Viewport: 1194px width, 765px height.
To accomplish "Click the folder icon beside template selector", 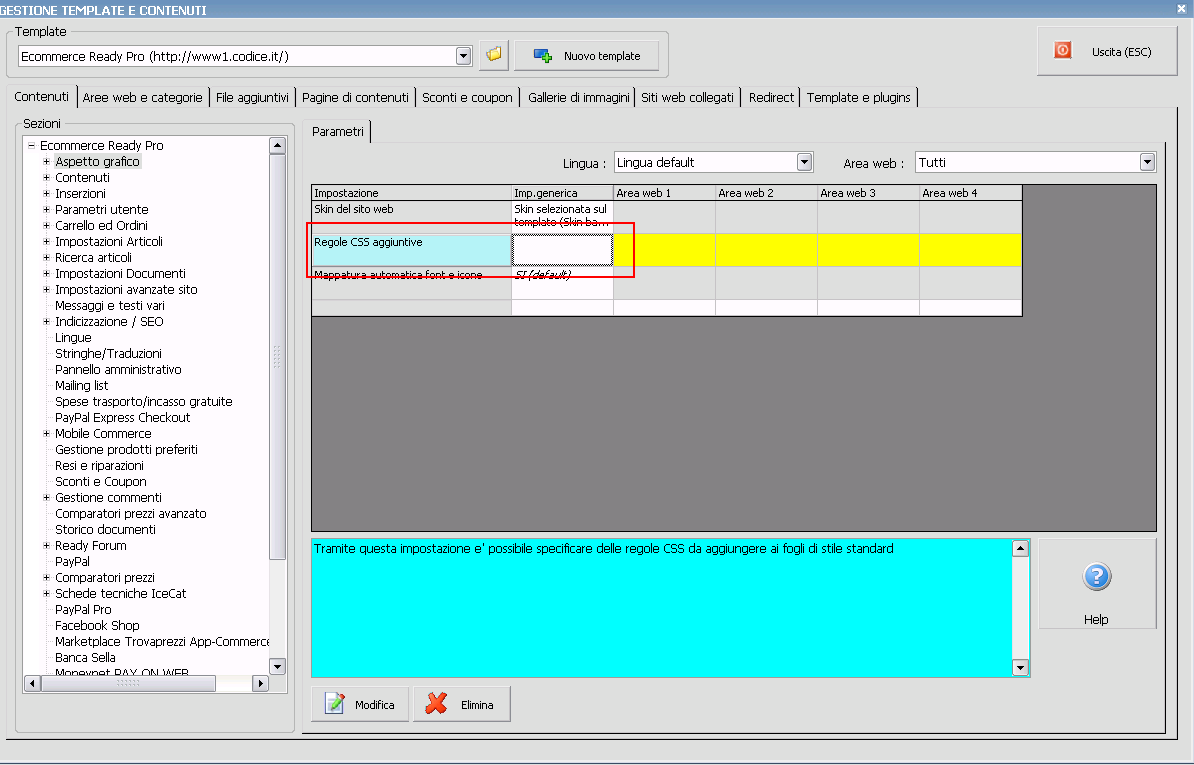I will [x=494, y=56].
